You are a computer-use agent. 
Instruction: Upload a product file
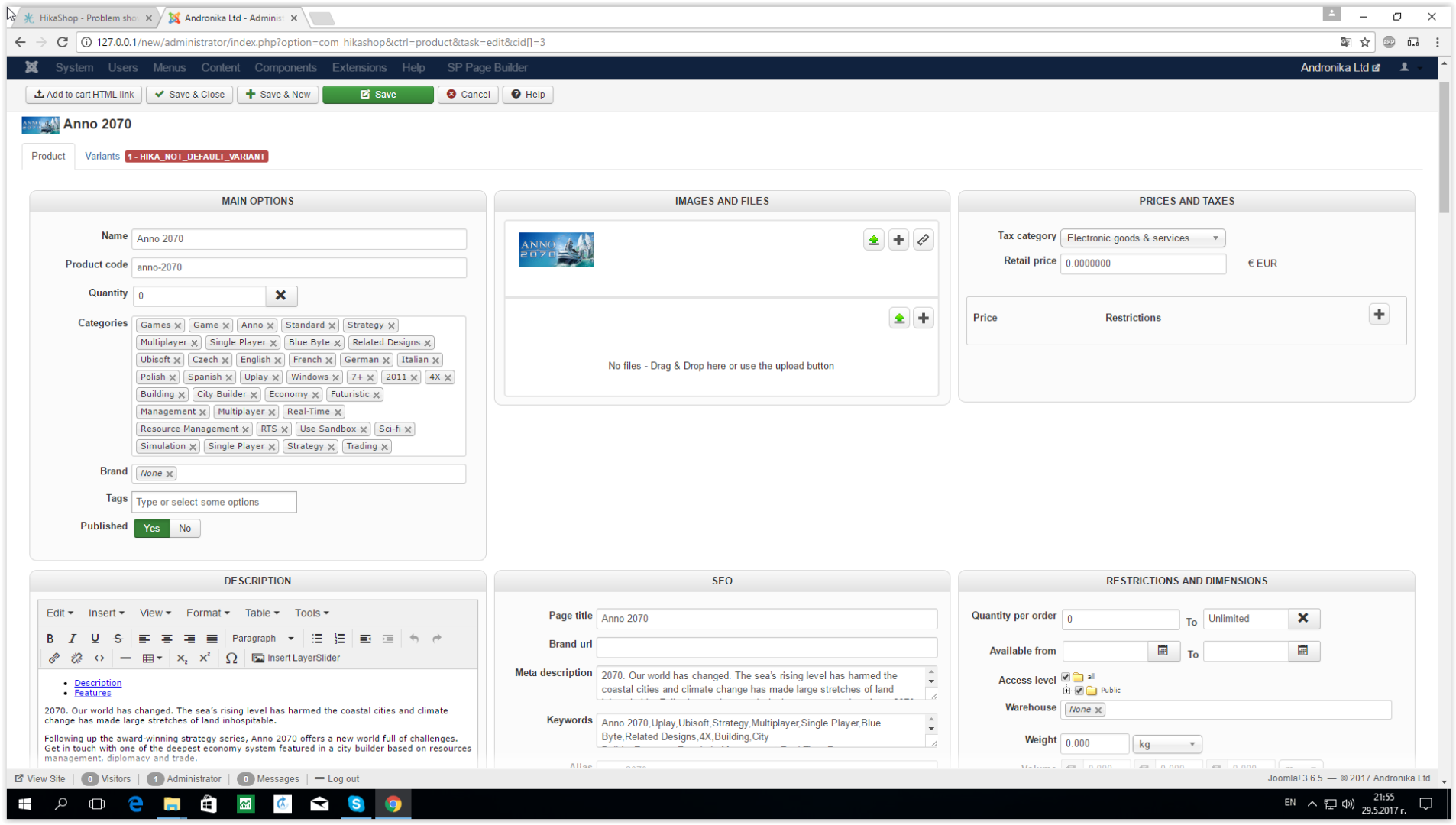(x=899, y=318)
